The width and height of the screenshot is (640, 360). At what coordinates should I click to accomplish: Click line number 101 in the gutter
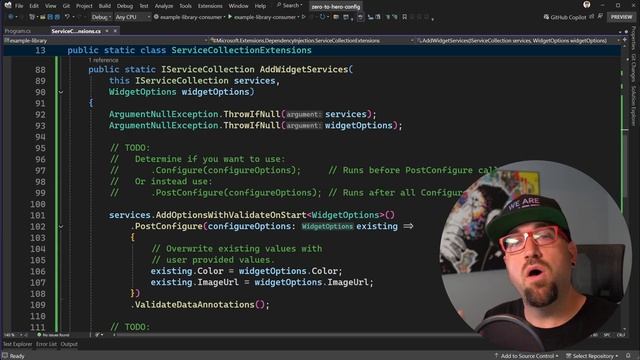tap(38, 215)
